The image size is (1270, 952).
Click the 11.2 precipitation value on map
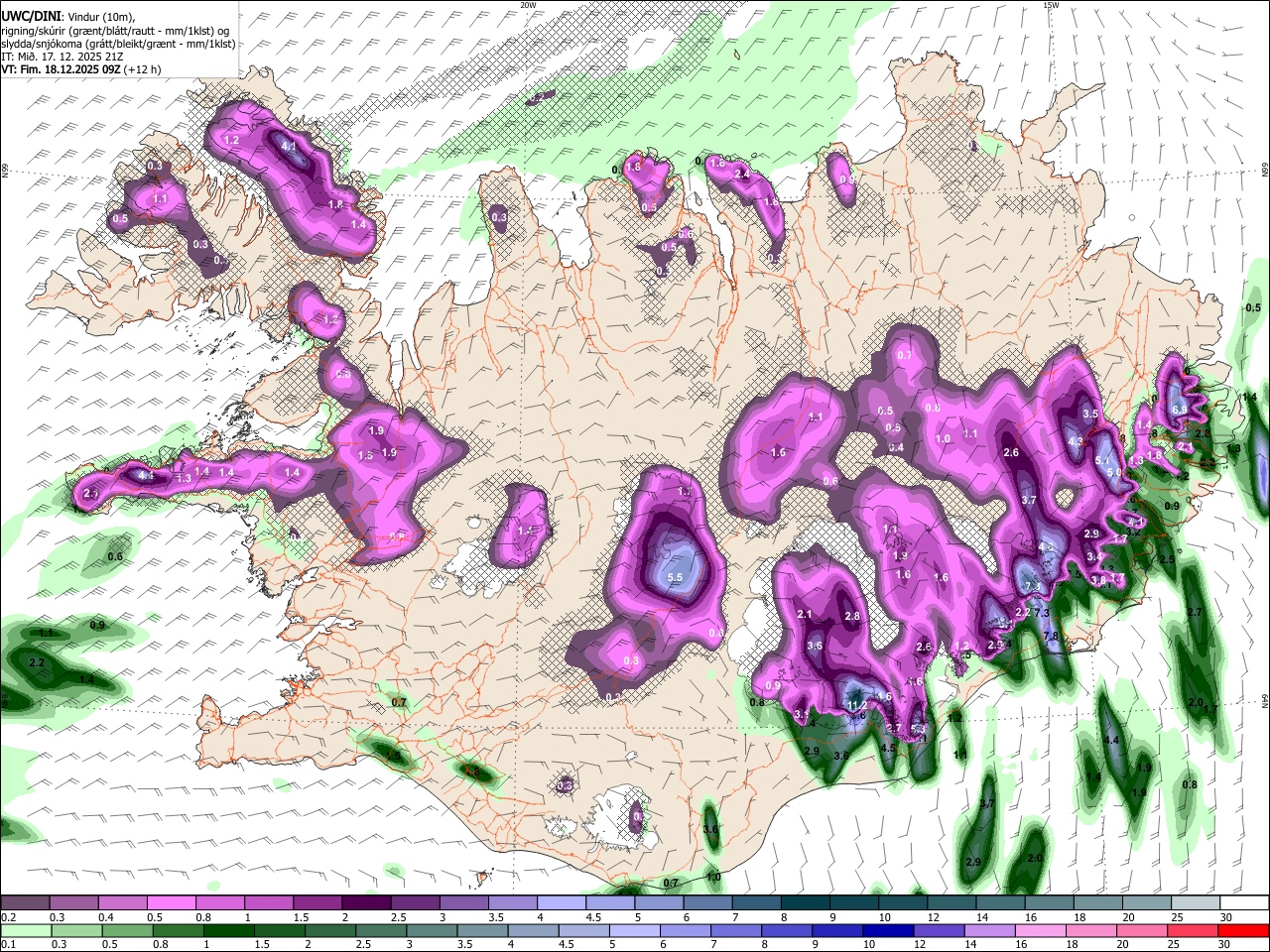coord(857,705)
